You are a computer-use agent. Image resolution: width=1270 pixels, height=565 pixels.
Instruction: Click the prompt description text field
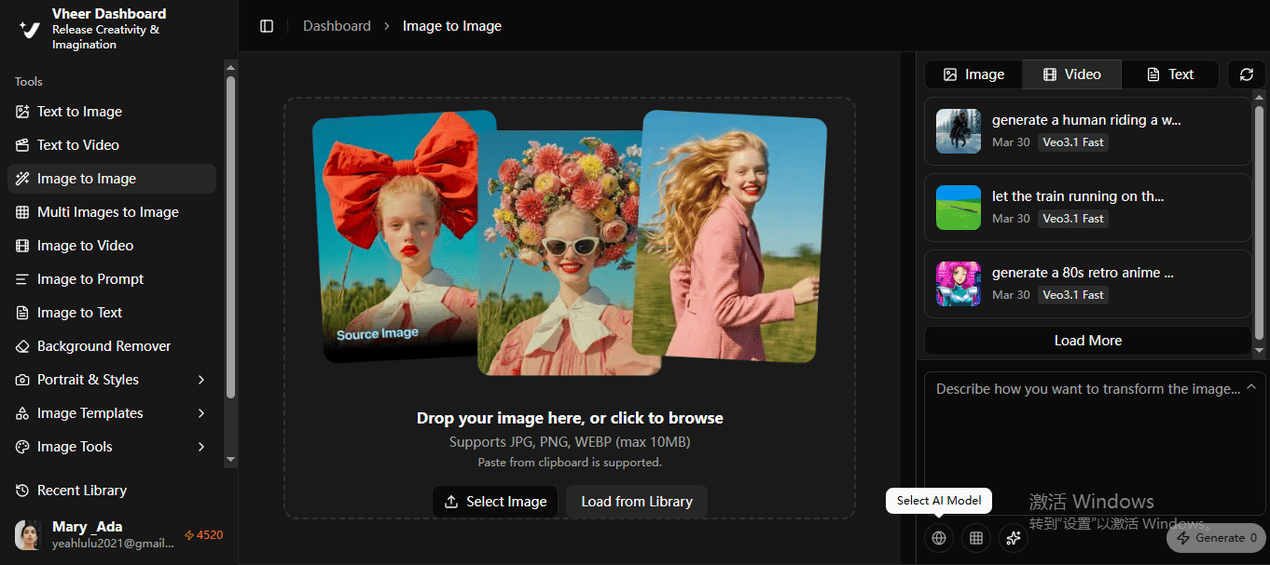(1094, 443)
